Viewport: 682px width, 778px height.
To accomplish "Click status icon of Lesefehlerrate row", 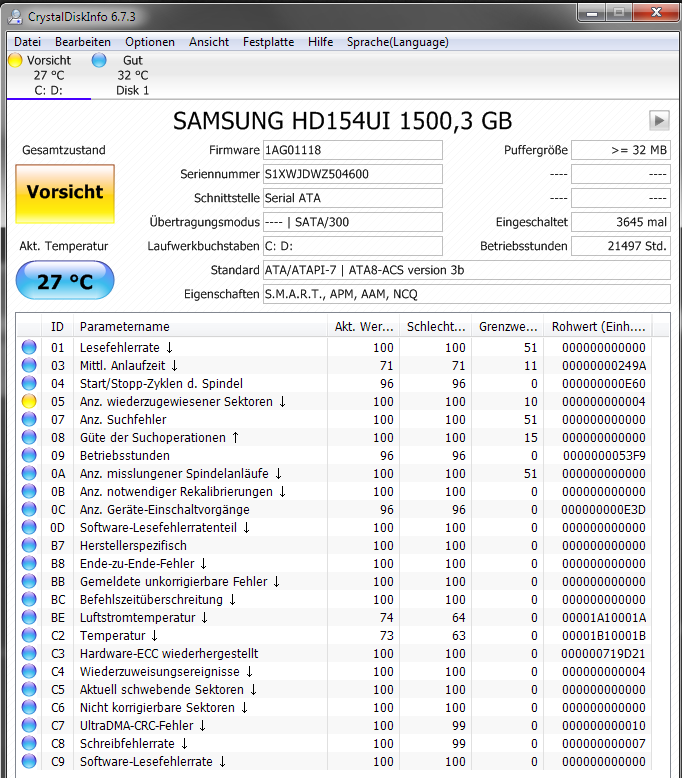I will click(29, 347).
